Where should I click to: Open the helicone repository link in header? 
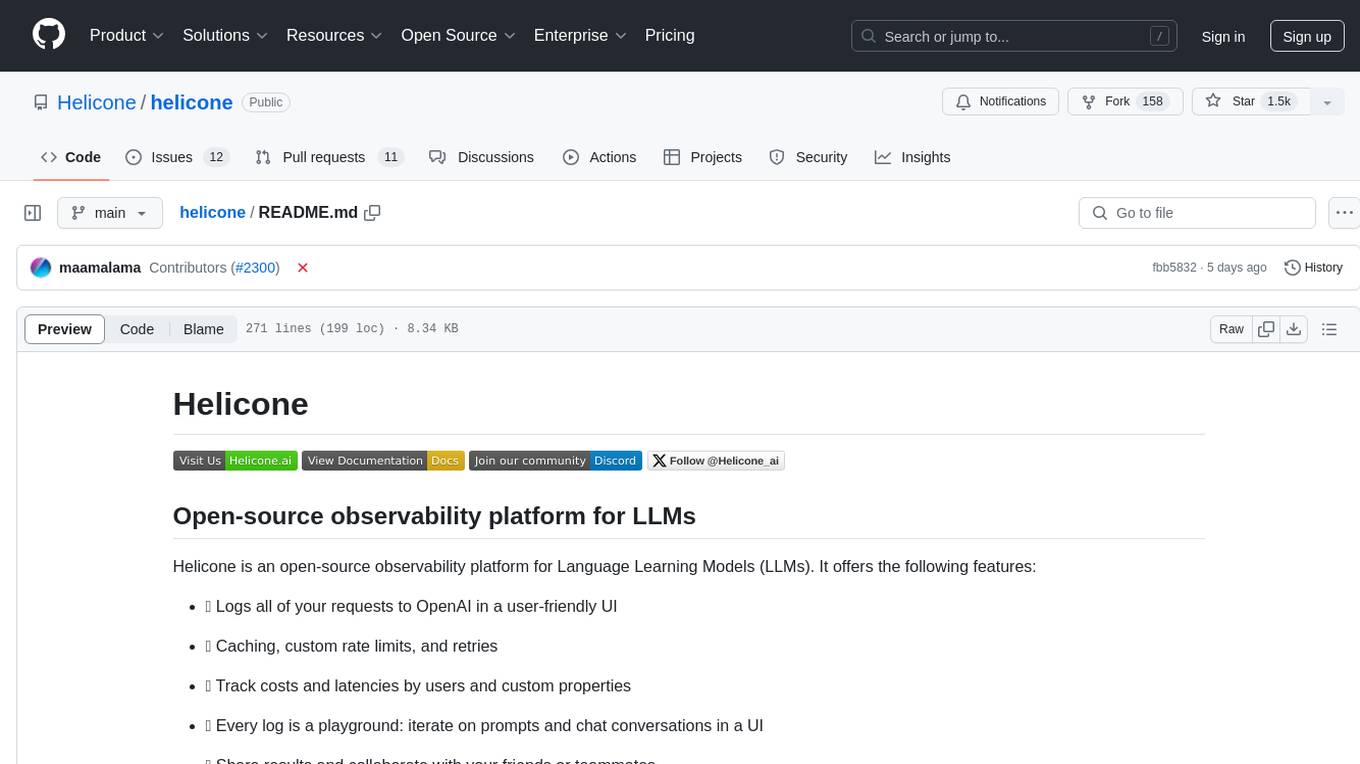pos(191,102)
